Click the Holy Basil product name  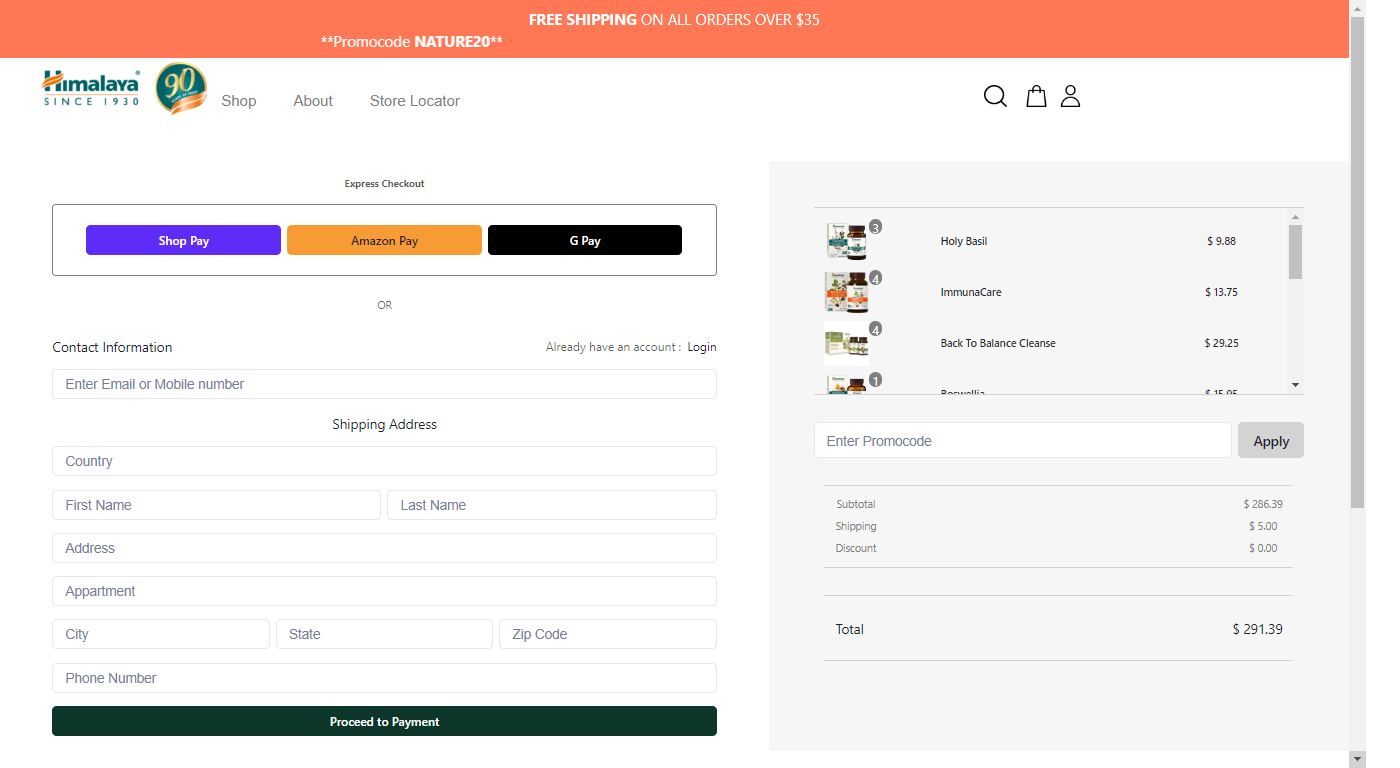(x=964, y=241)
